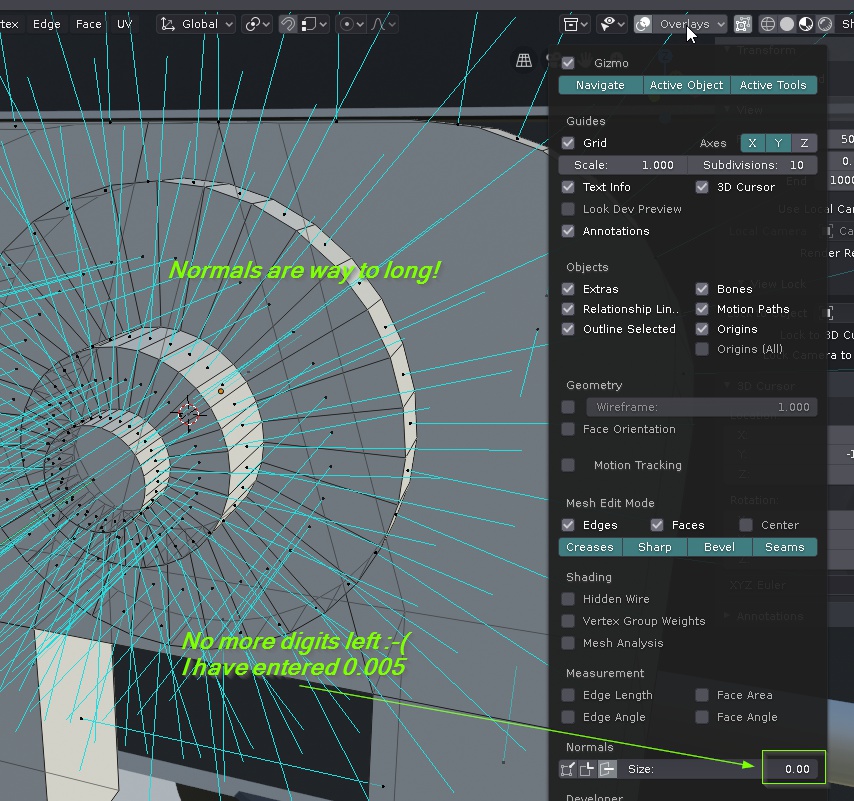Click the Overlays toggle icon
854x801 pixels.
[x=643, y=24]
